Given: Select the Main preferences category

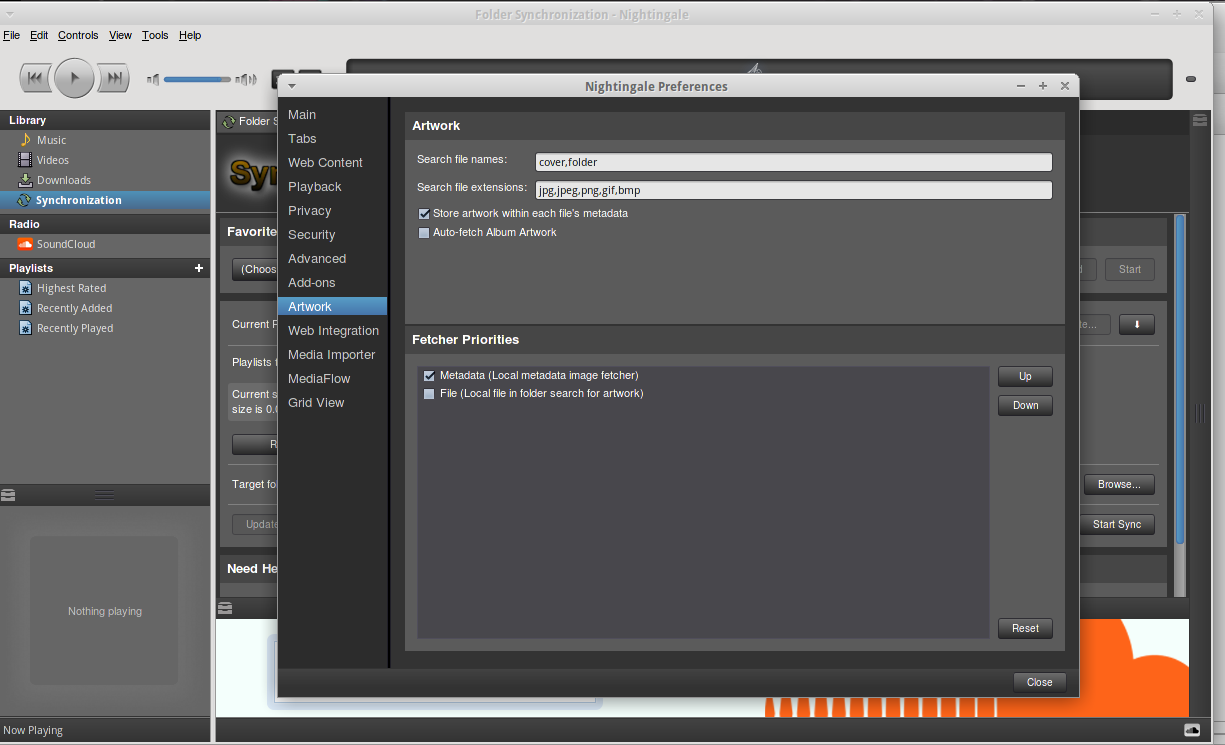Looking at the screenshot, I should pyautogui.click(x=332, y=115).
